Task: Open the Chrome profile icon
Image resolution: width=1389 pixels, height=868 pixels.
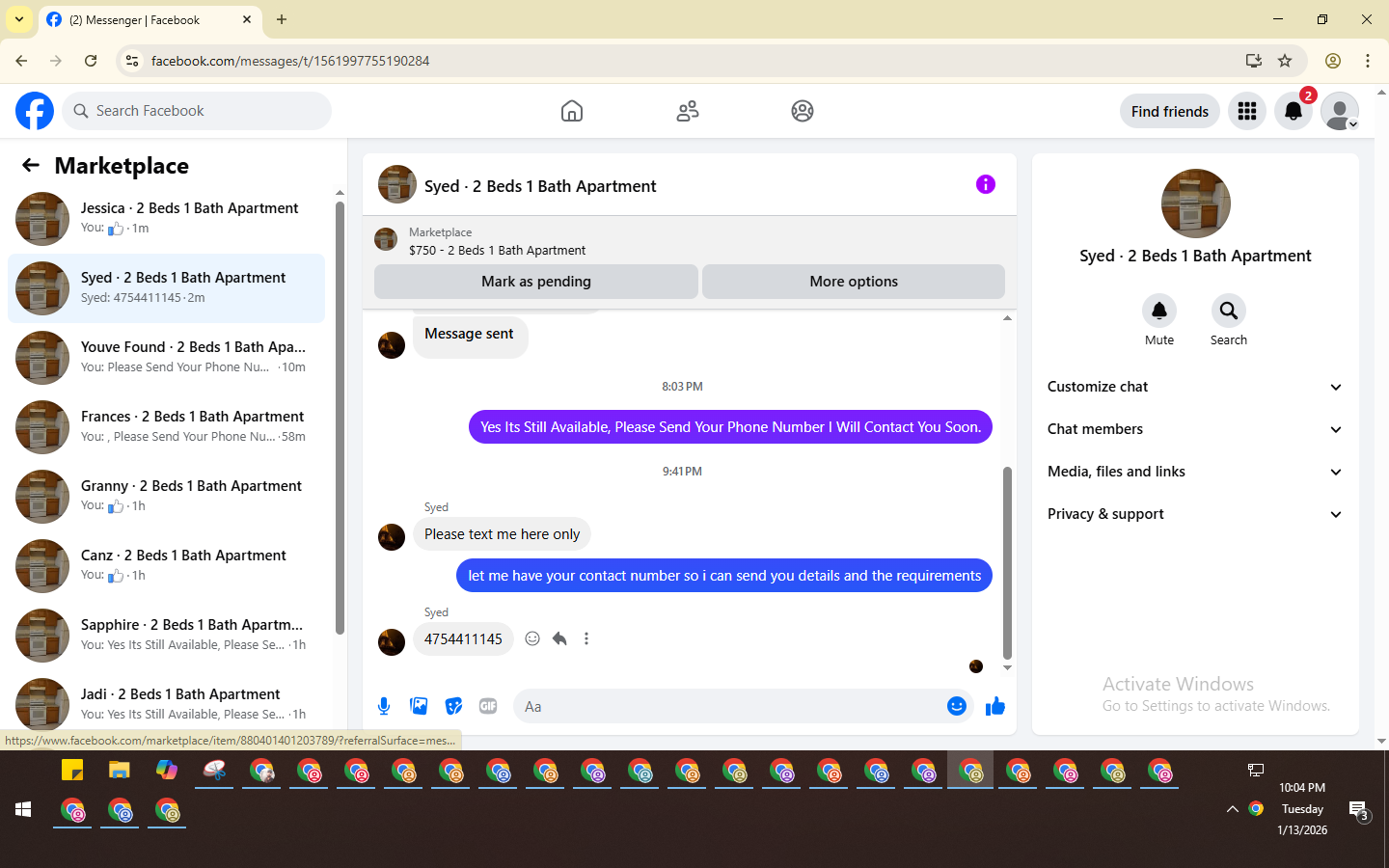Action: pyautogui.click(x=1333, y=61)
